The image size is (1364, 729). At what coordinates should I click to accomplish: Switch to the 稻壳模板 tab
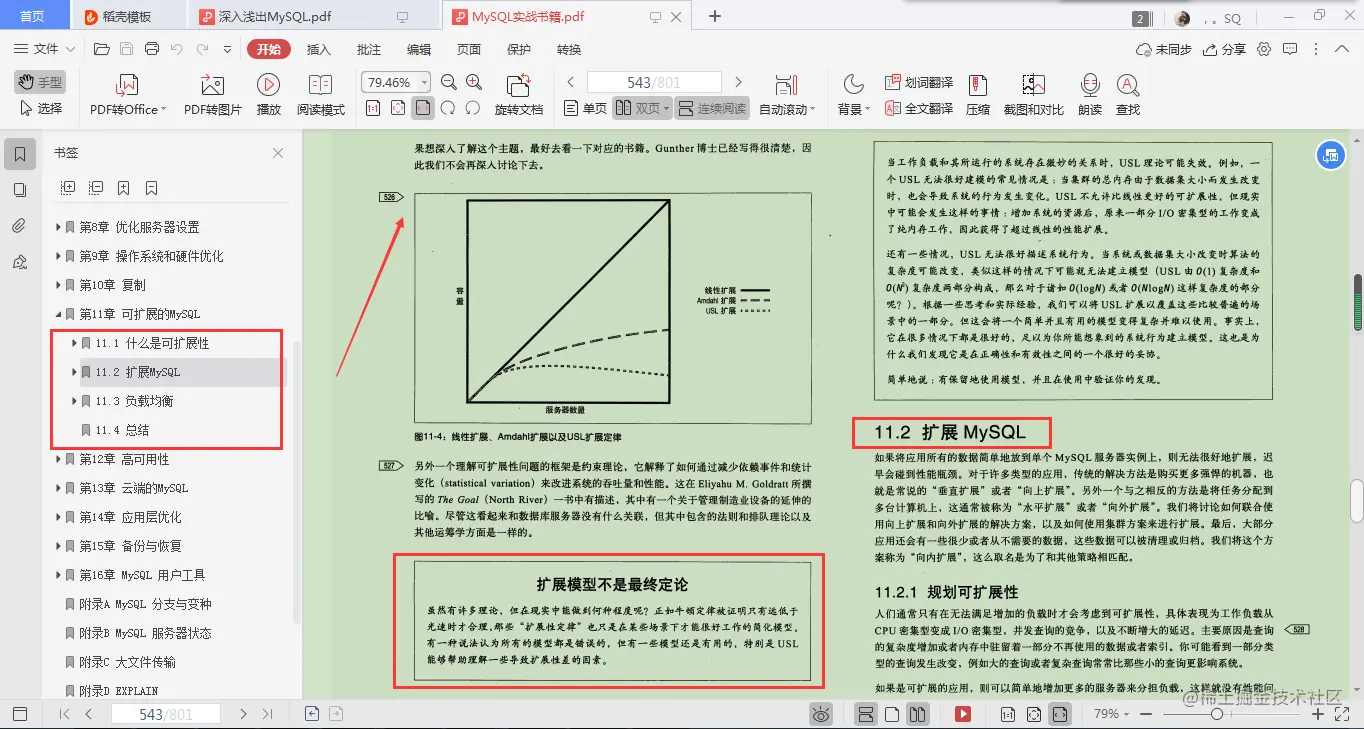128,16
